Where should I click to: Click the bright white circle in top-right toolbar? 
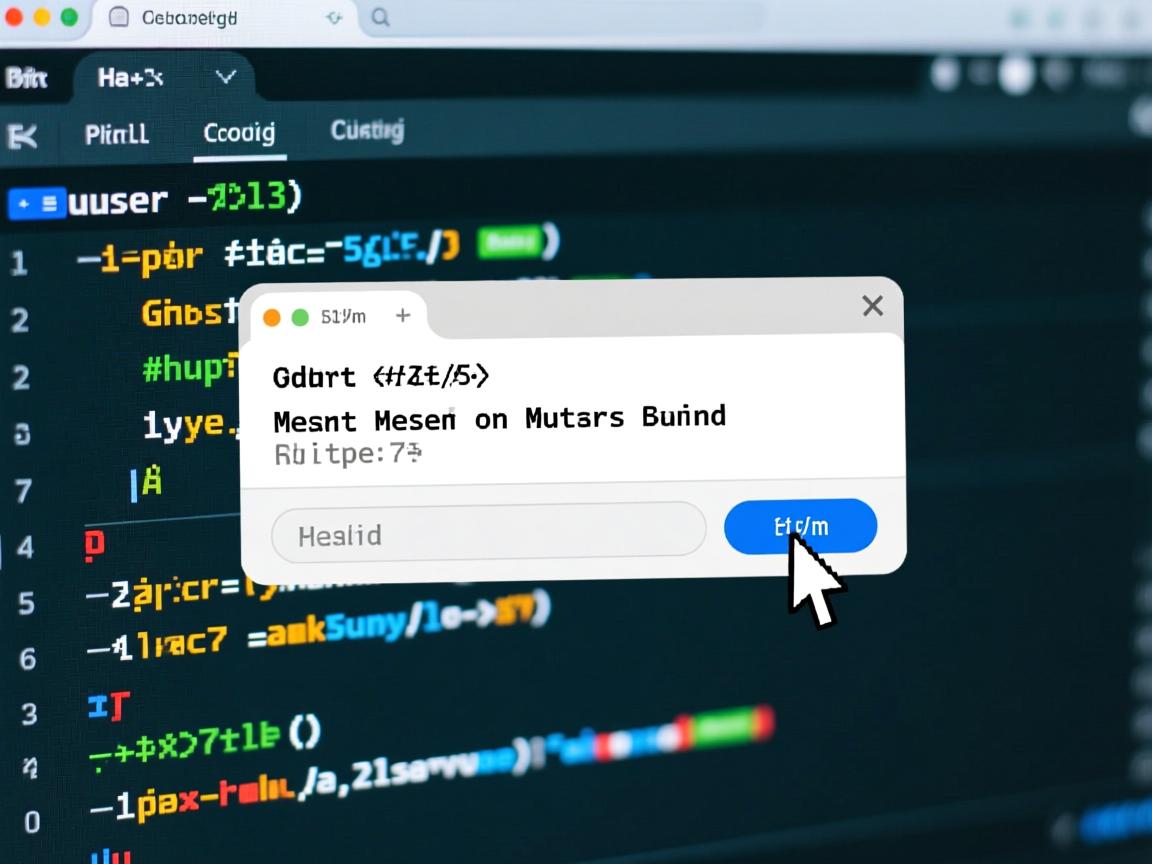click(1015, 76)
